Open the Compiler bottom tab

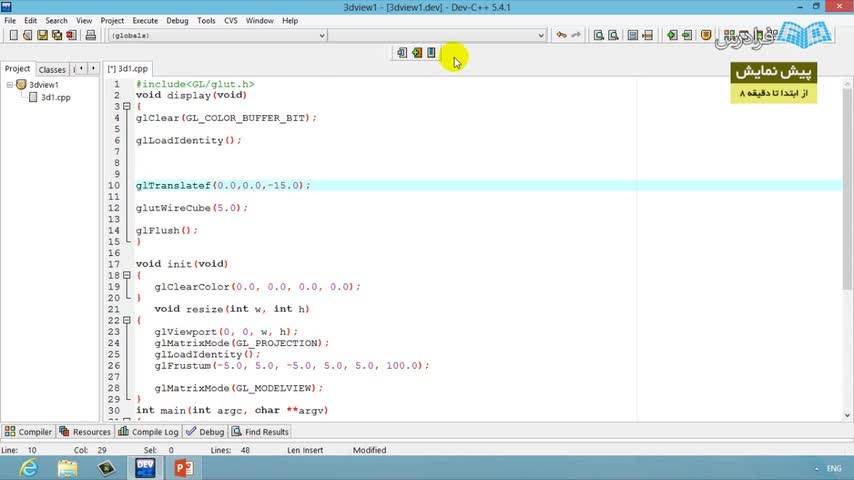click(x=28, y=432)
